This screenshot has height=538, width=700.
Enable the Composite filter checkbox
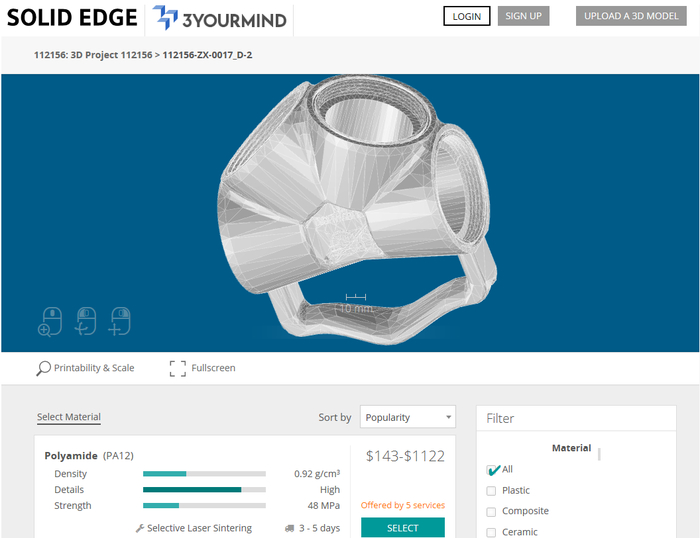[491, 512]
